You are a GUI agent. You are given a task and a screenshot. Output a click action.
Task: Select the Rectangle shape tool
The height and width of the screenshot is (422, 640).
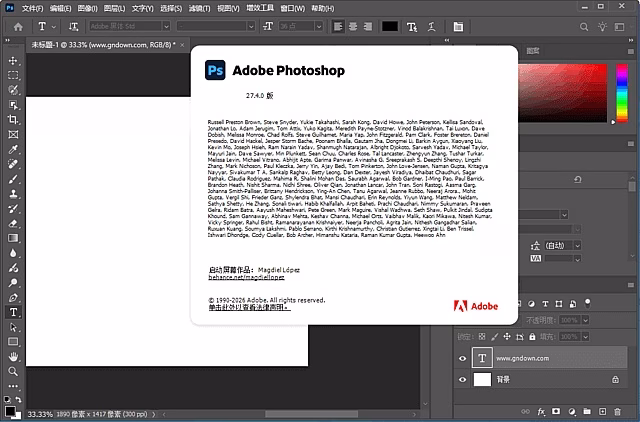13,342
